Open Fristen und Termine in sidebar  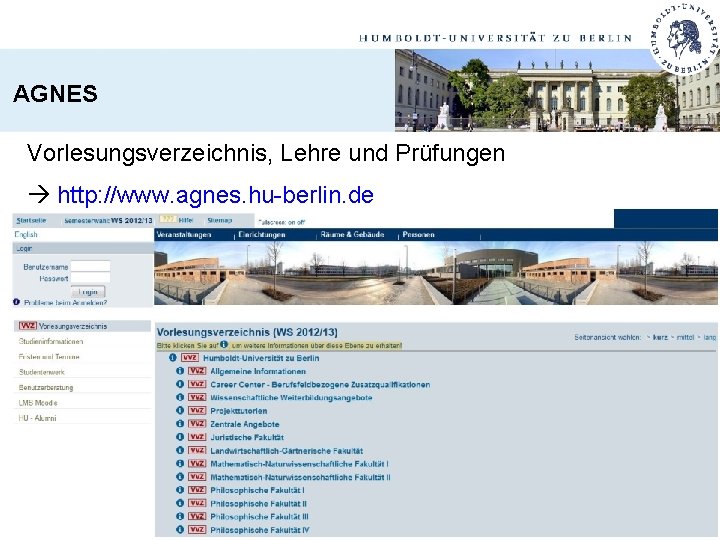[x=49, y=357]
